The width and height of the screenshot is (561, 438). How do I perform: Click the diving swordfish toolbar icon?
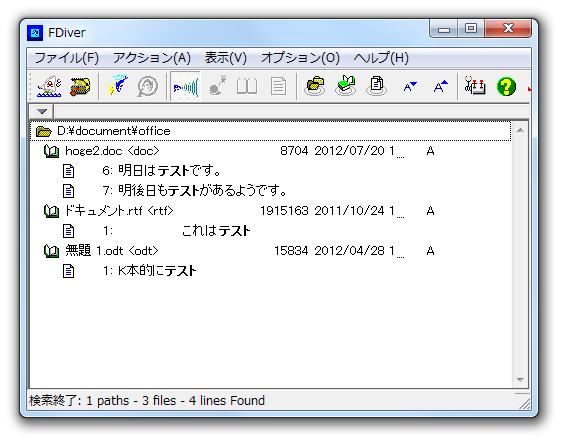[117, 86]
